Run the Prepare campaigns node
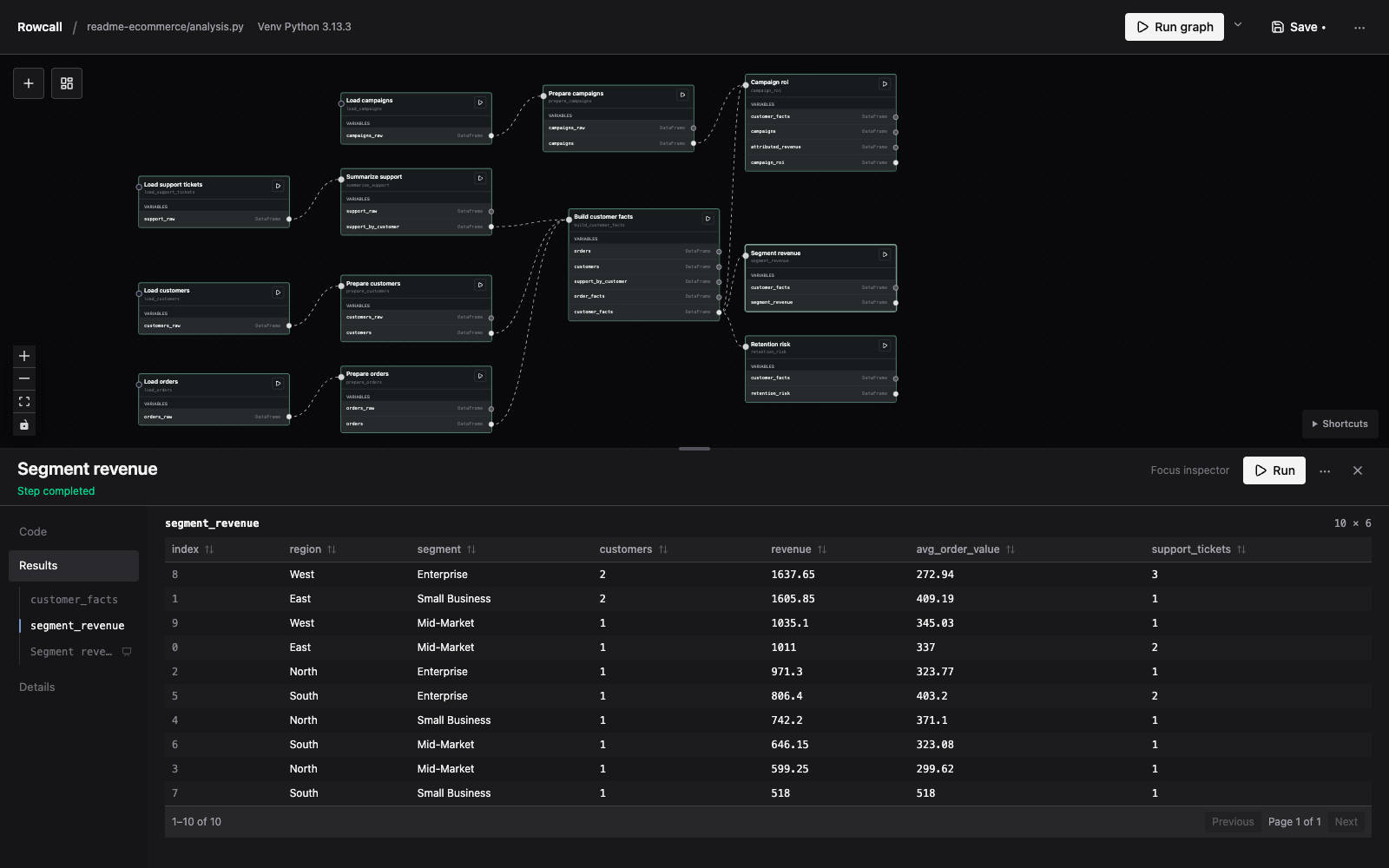The image size is (1389, 868). (682, 95)
